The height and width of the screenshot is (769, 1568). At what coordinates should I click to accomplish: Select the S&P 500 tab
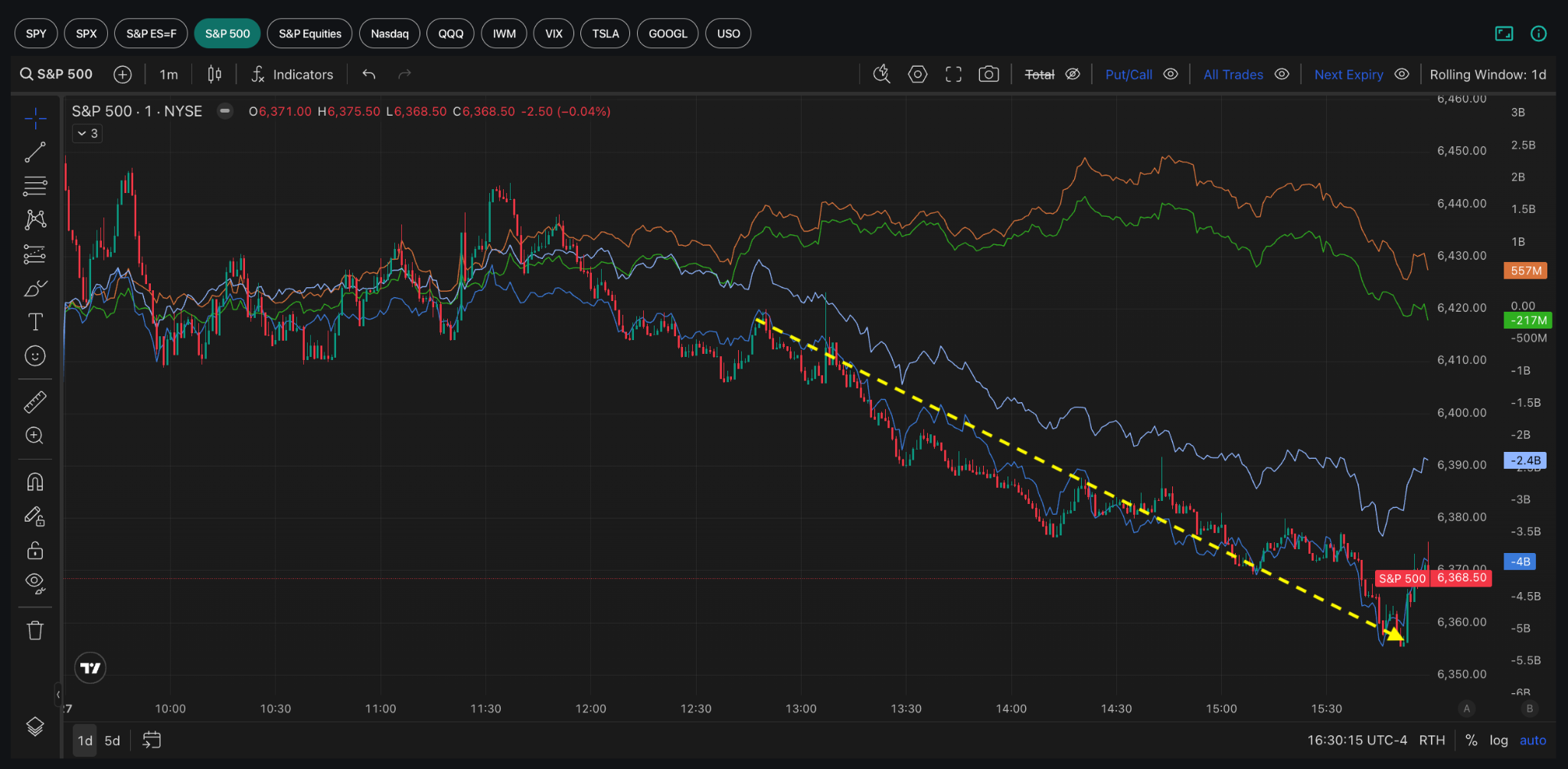click(227, 34)
